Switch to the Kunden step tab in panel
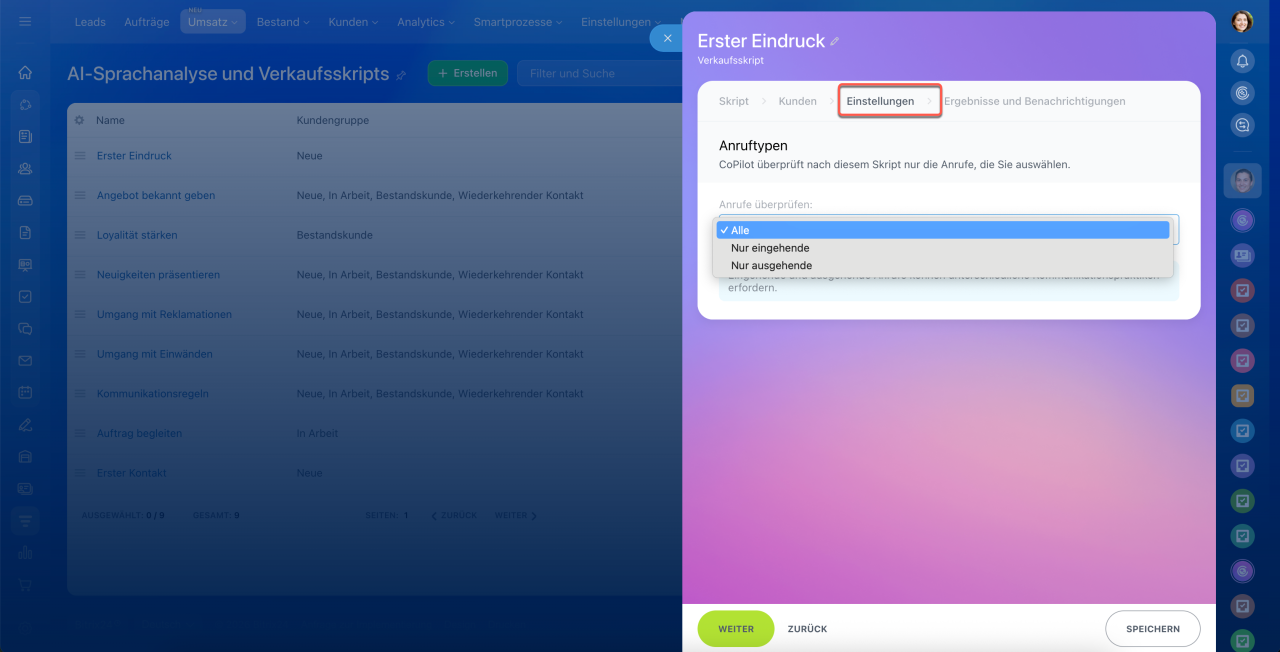The width and height of the screenshot is (1280, 652). tap(797, 101)
